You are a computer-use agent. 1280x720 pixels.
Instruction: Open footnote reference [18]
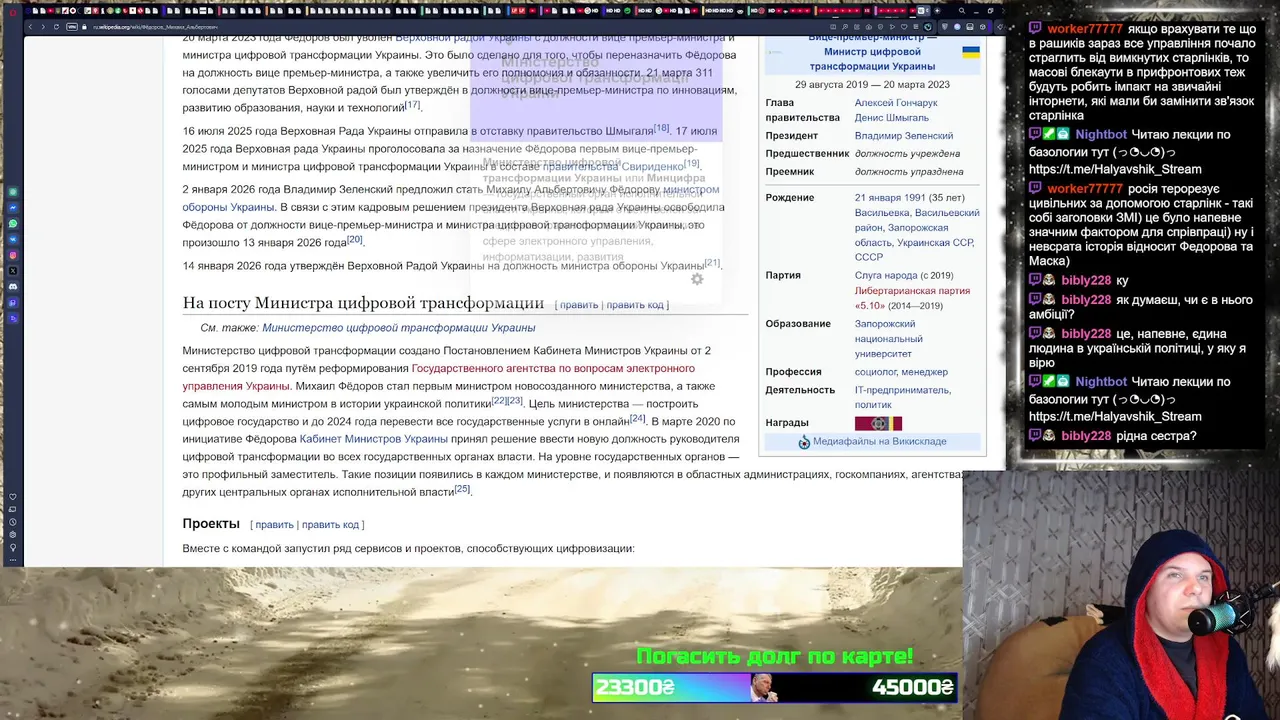point(661,128)
